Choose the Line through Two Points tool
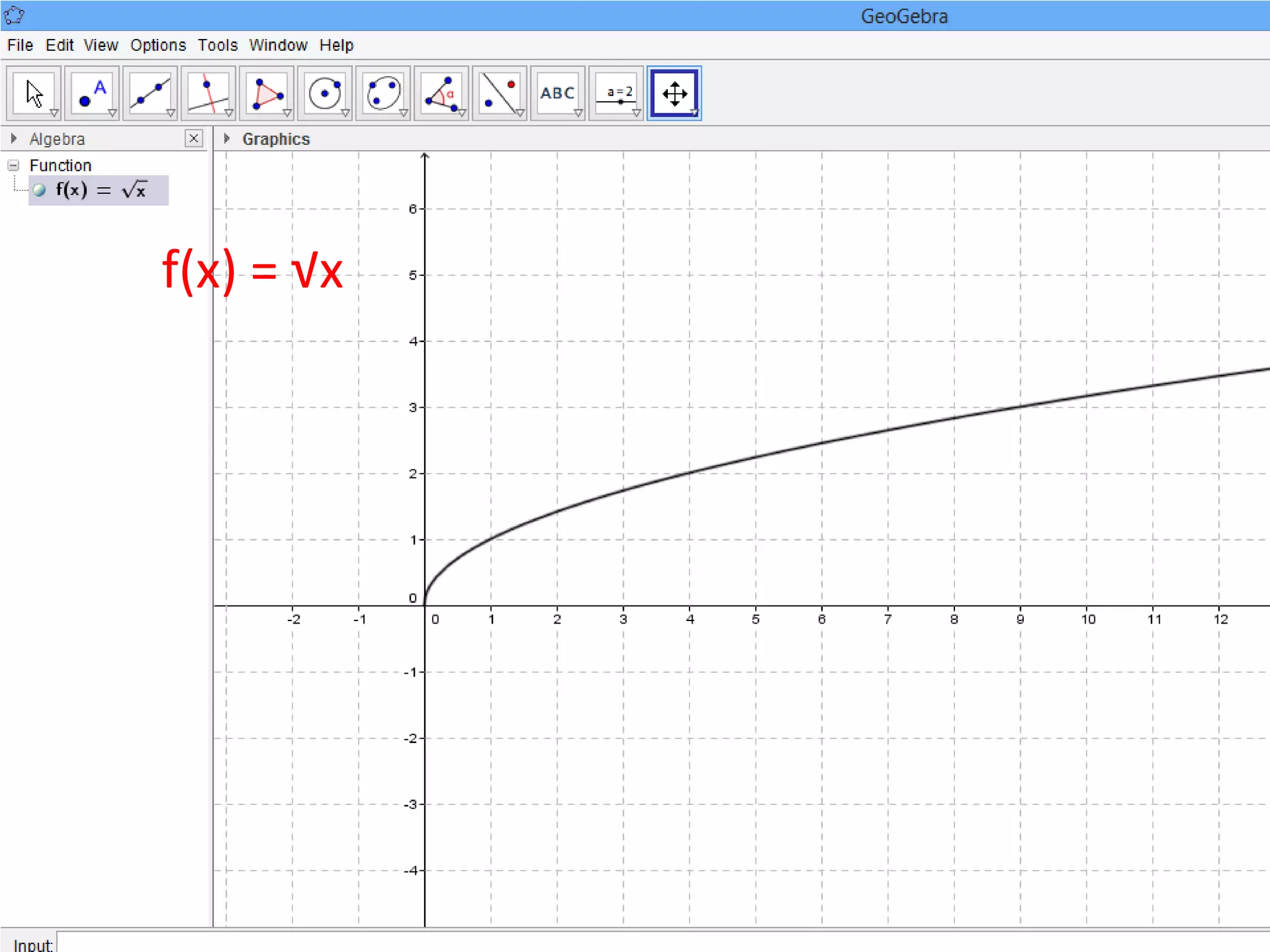This screenshot has height=952, width=1270. coord(150,93)
